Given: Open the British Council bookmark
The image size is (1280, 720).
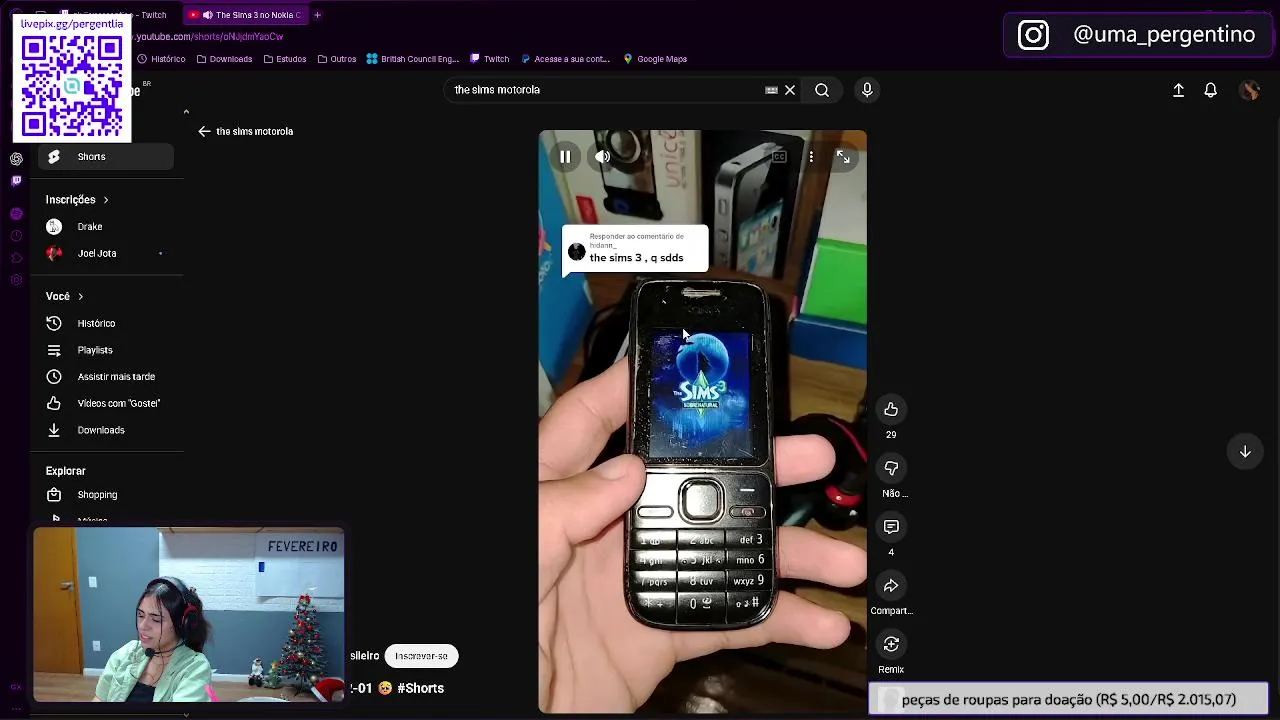Looking at the screenshot, I should coord(413,59).
